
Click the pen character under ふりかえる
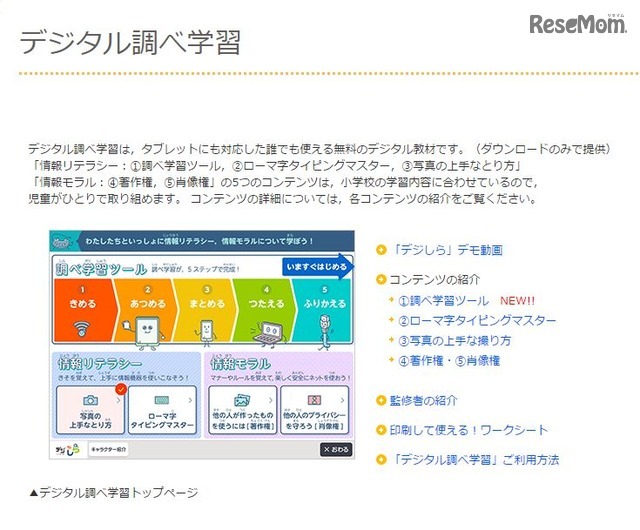(x=325, y=332)
